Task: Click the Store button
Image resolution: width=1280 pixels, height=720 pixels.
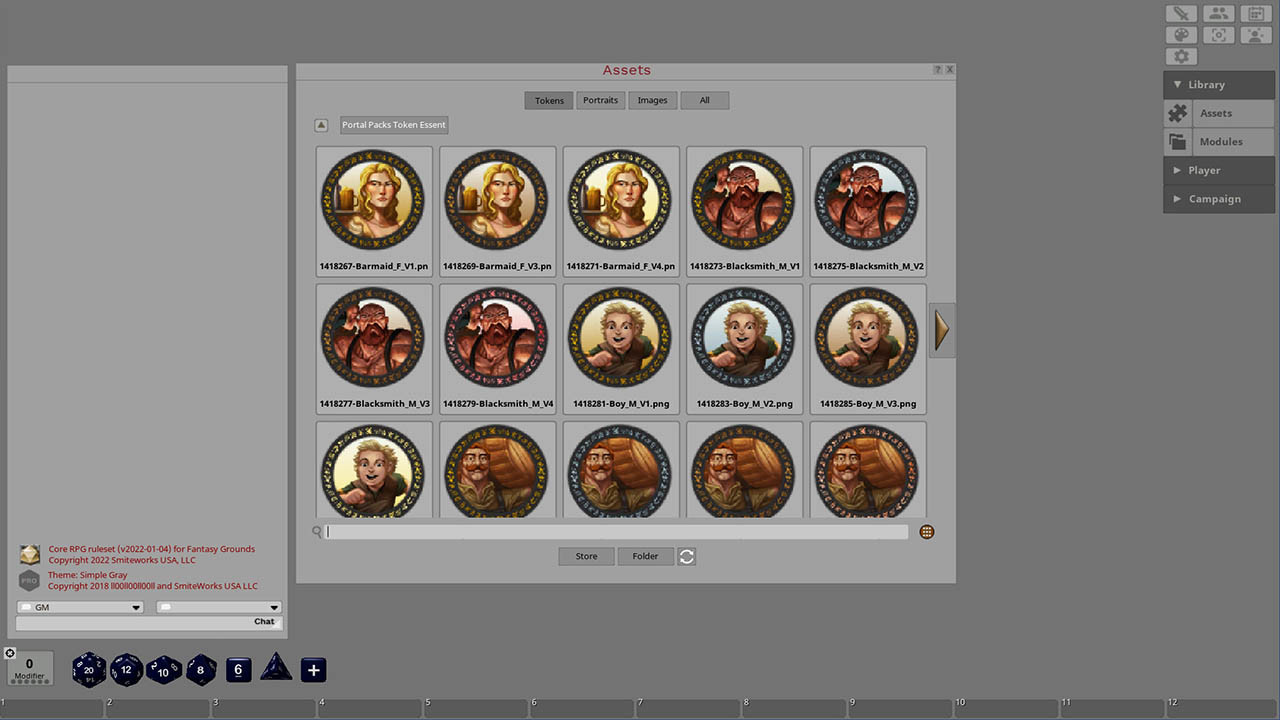Action: [x=586, y=556]
